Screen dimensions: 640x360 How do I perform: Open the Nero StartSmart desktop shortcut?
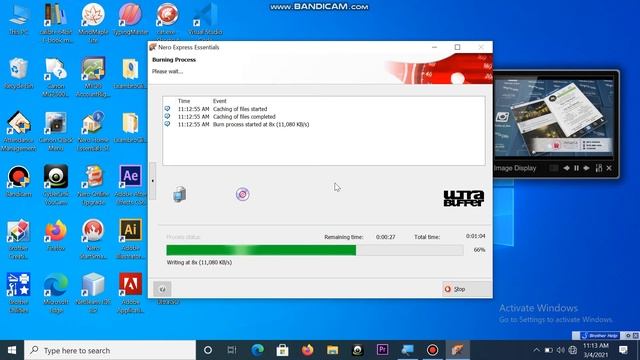pos(93,239)
